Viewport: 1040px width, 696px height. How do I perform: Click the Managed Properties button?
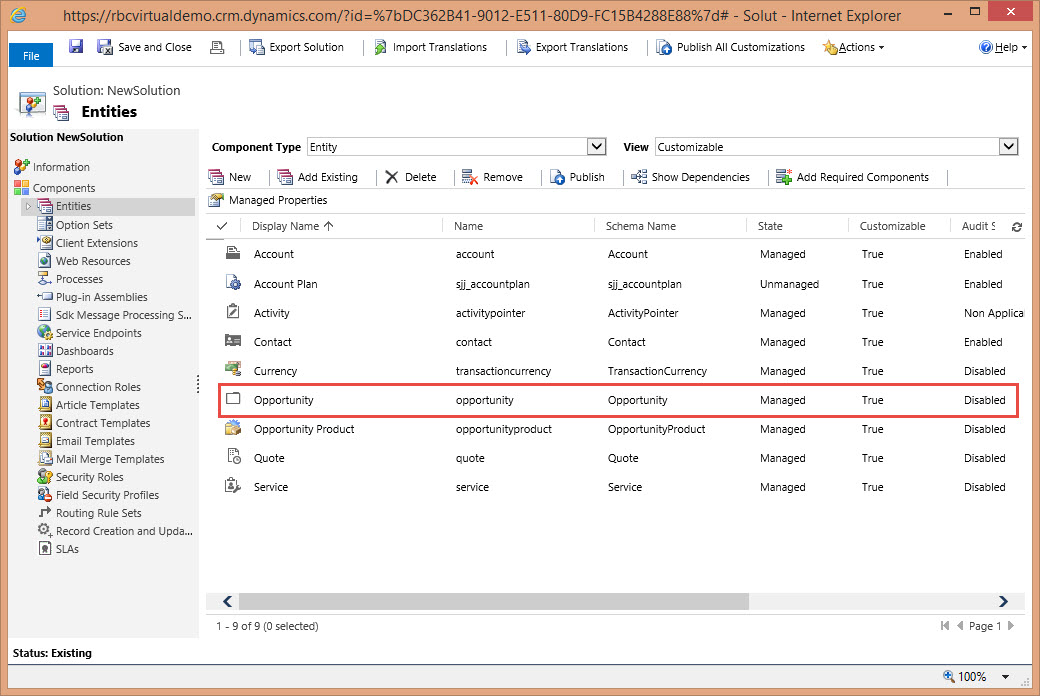coord(268,200)
